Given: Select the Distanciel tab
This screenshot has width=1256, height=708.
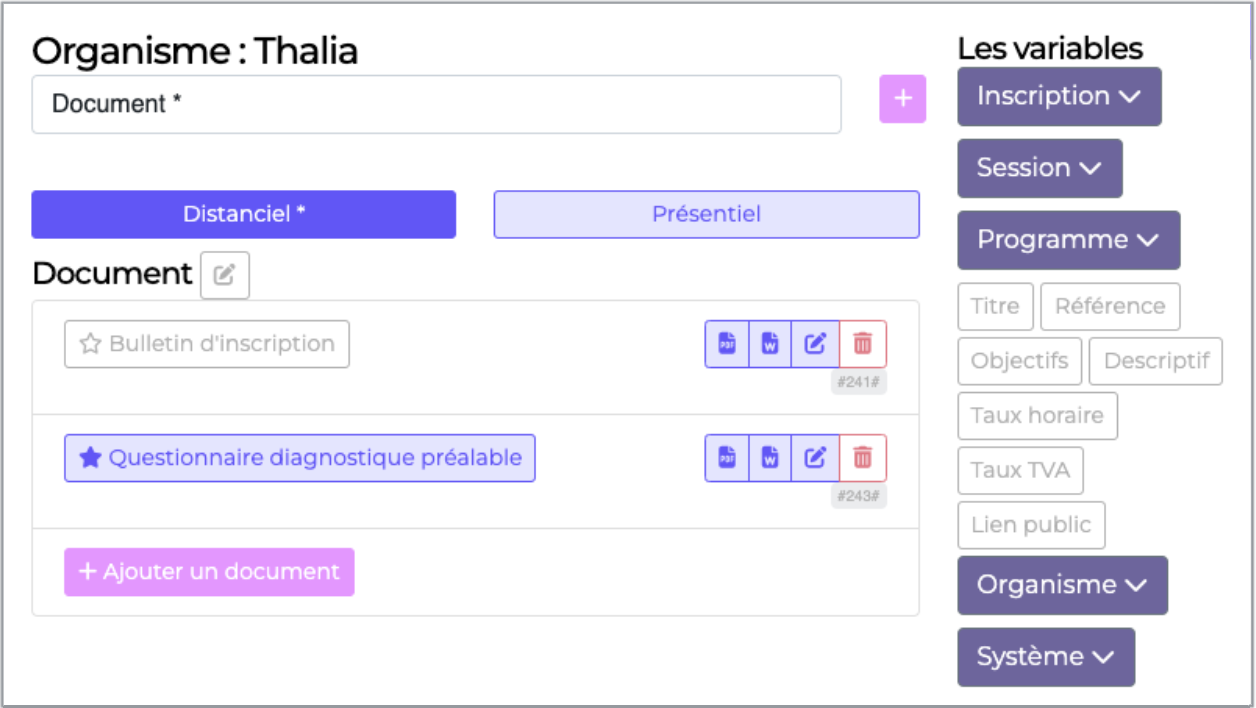Looking at the screenshot, I should coord(243,214).
